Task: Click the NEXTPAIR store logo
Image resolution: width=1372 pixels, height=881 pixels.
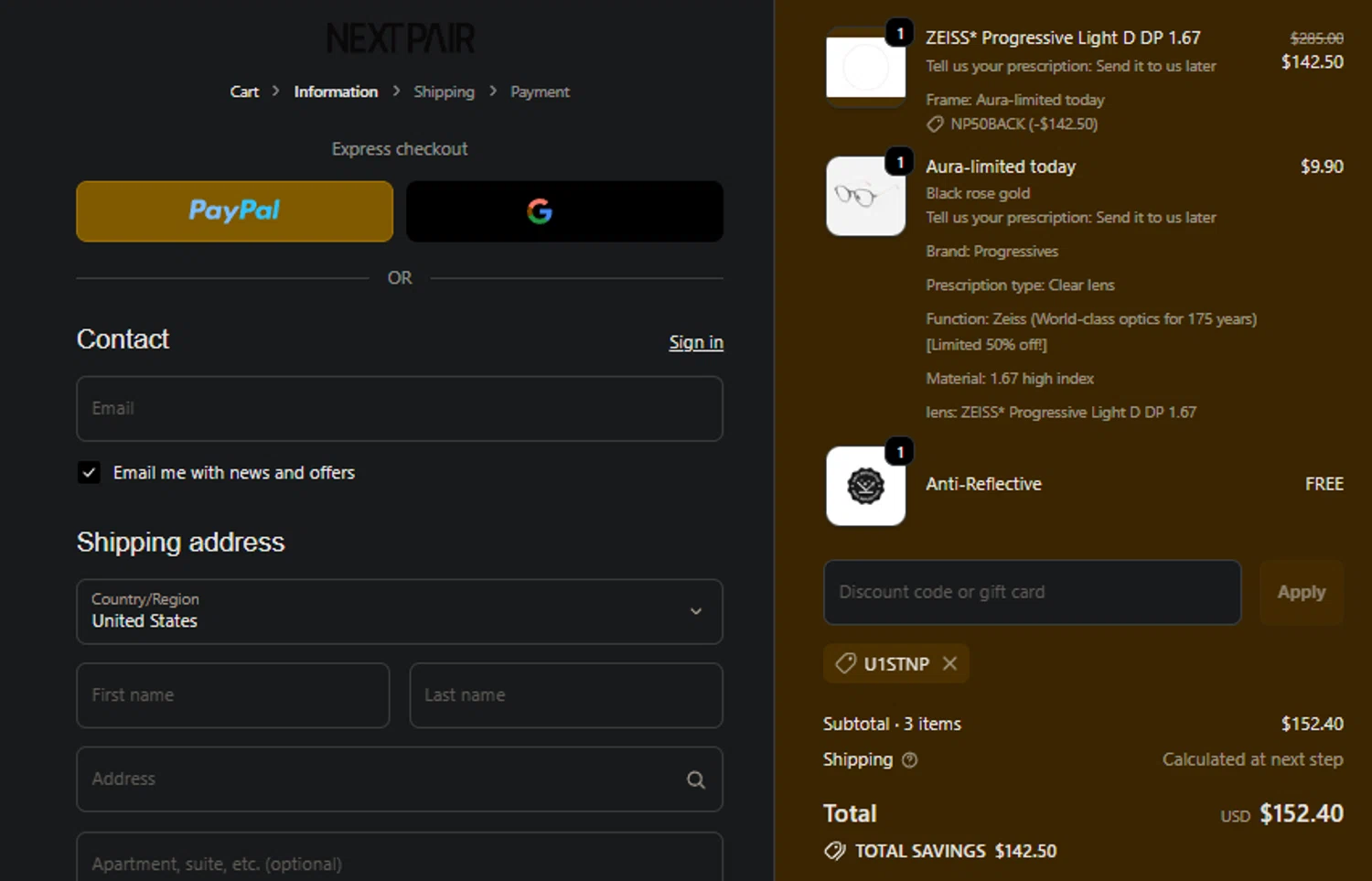Action: pos(400,38)
